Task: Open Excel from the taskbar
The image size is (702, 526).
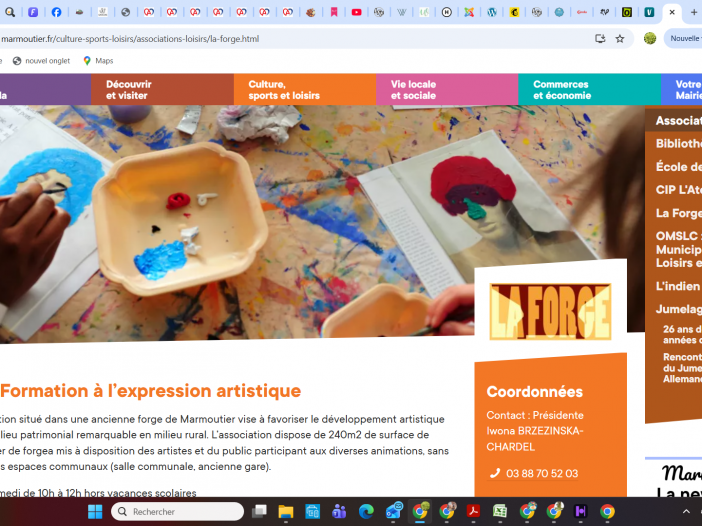Action: coord(500,511)
